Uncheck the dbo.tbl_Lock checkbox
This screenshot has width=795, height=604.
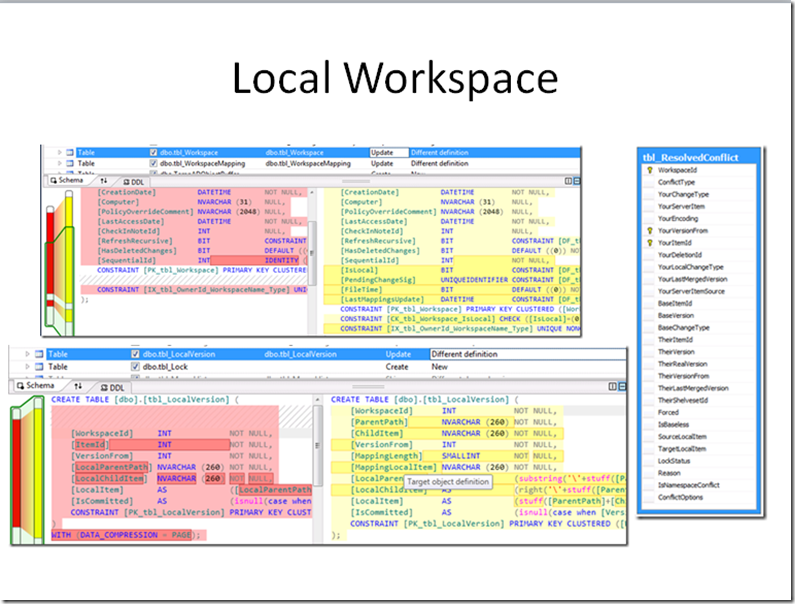coord(135,366)
